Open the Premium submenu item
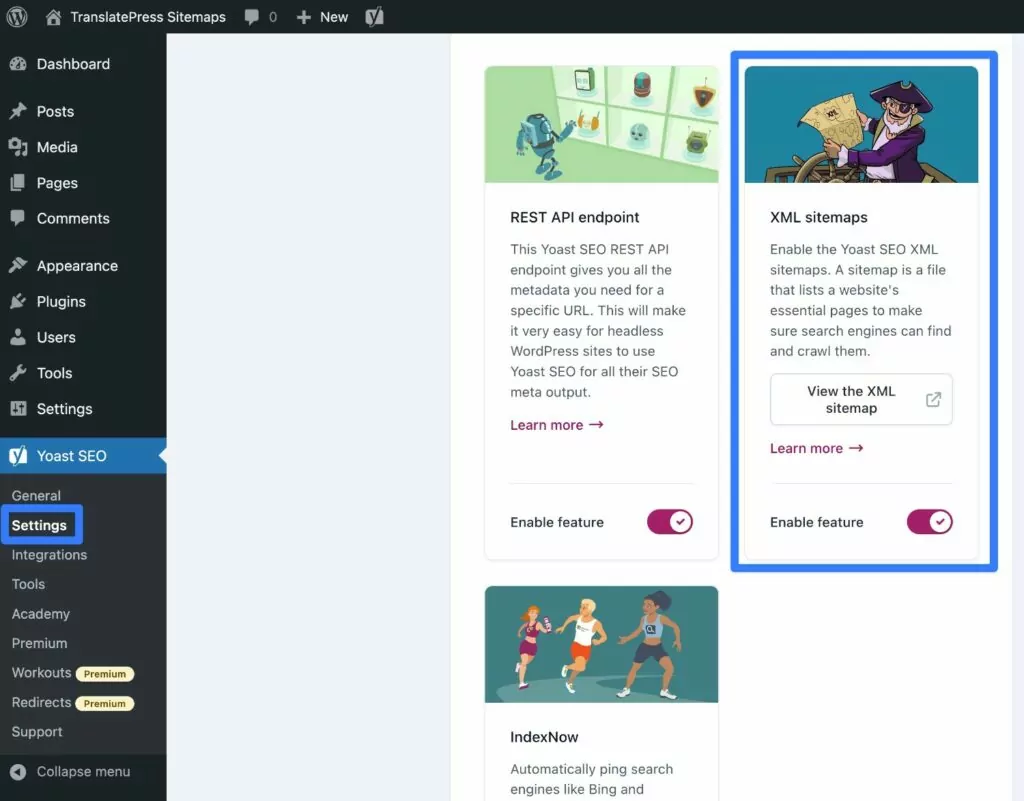 tap(39, 643)
